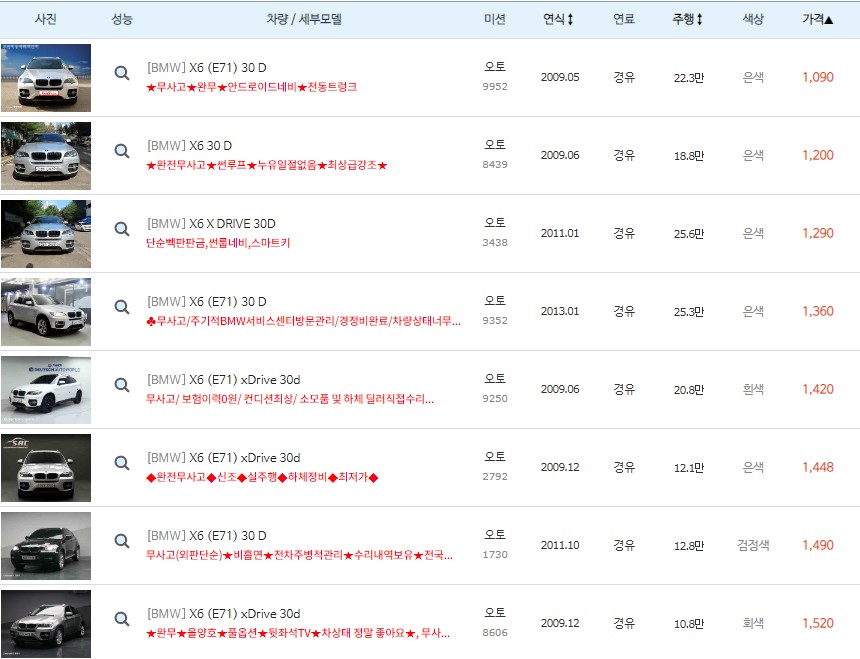
Task: Click description ★완전무사고★썬루프★누유일절없음
Action: [267, 165]
